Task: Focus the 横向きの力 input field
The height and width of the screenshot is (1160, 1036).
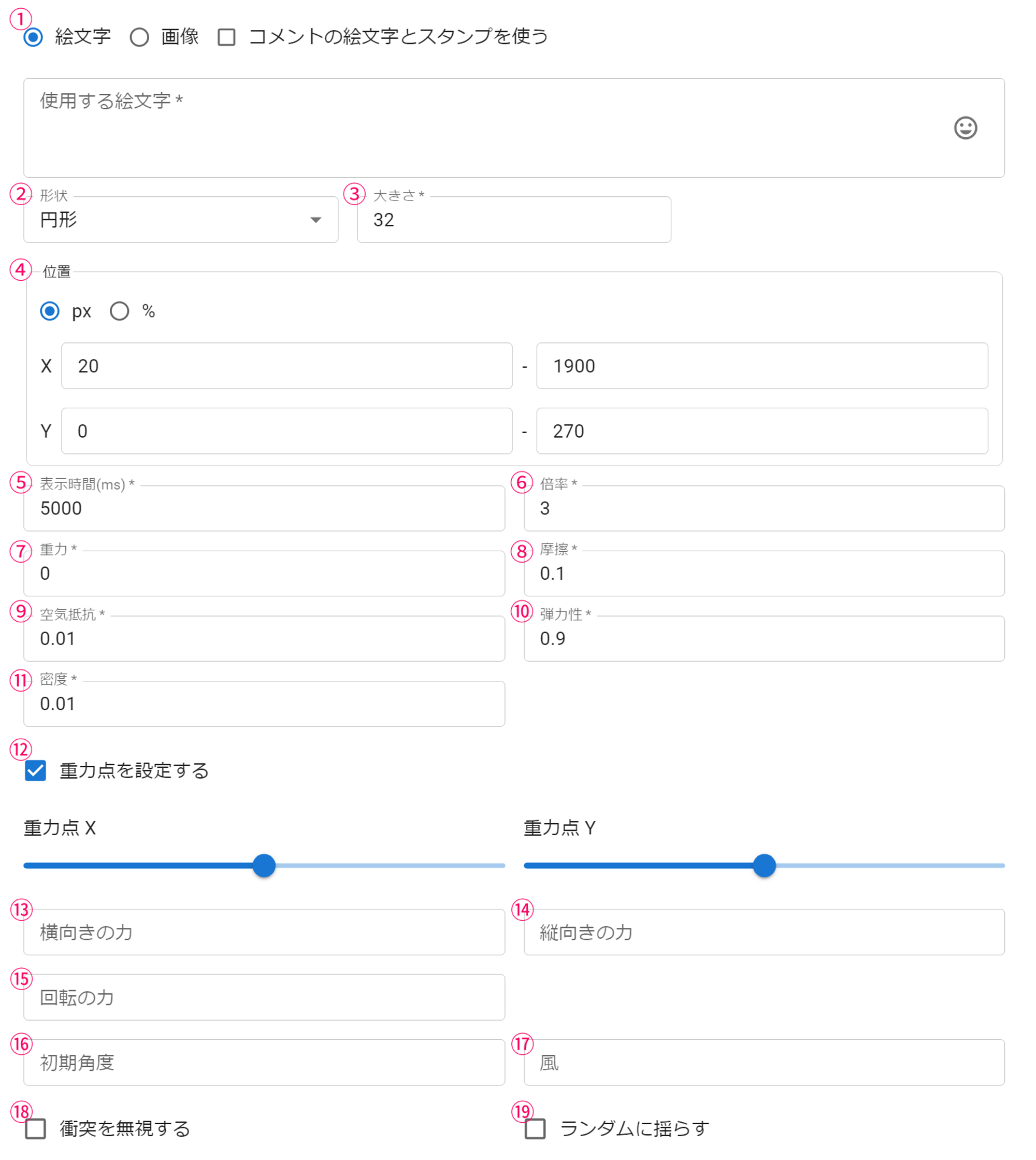Action: tap(264, 933)
